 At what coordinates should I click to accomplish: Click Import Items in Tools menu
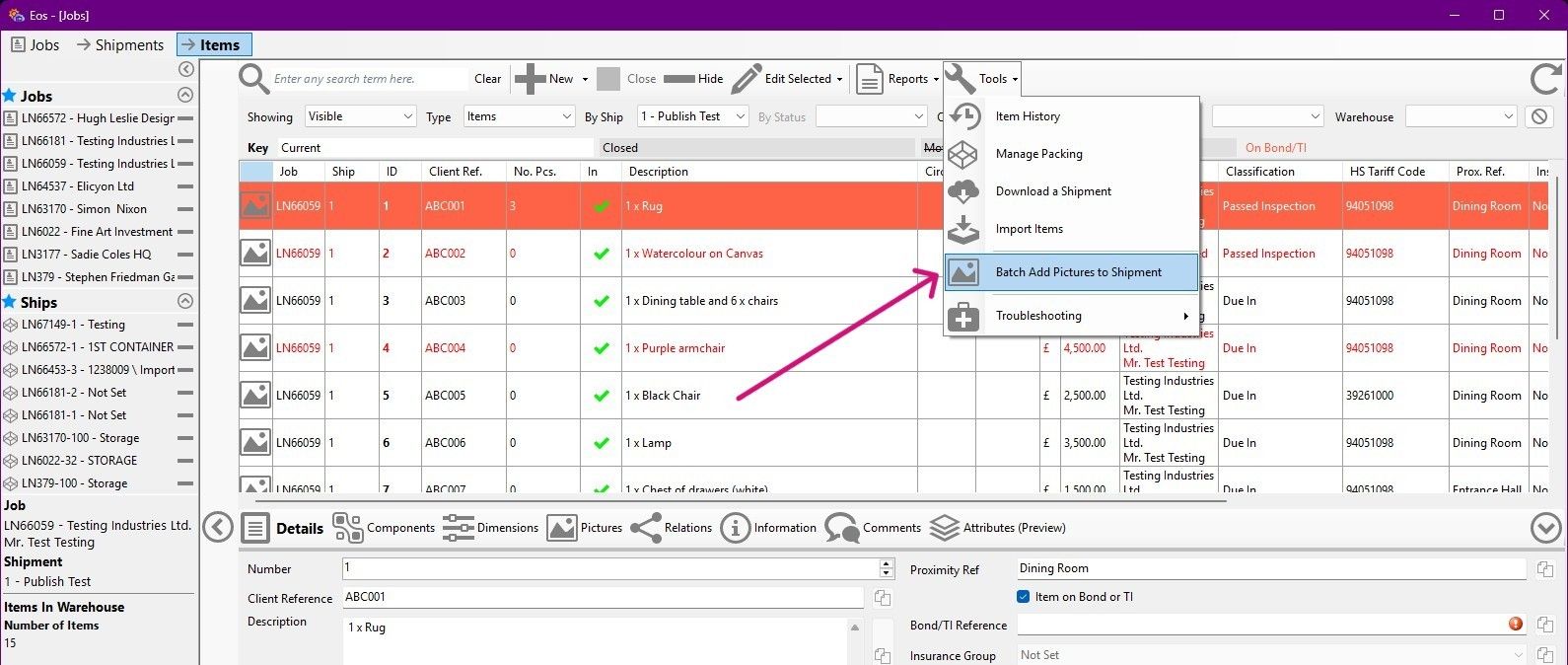coord(1029,229)
